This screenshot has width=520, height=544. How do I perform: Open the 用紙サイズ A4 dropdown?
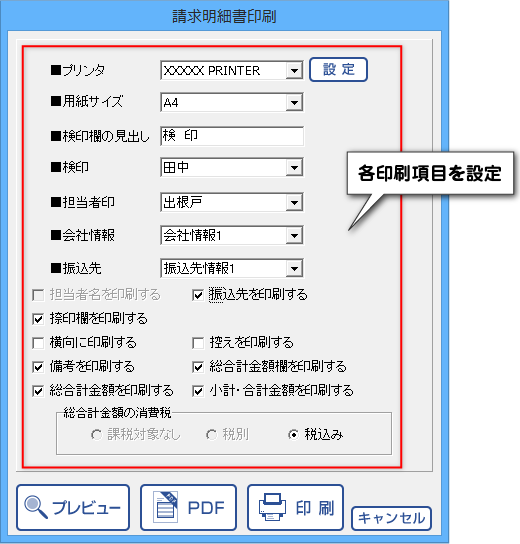pyautogui.click(x=294, y=102)
